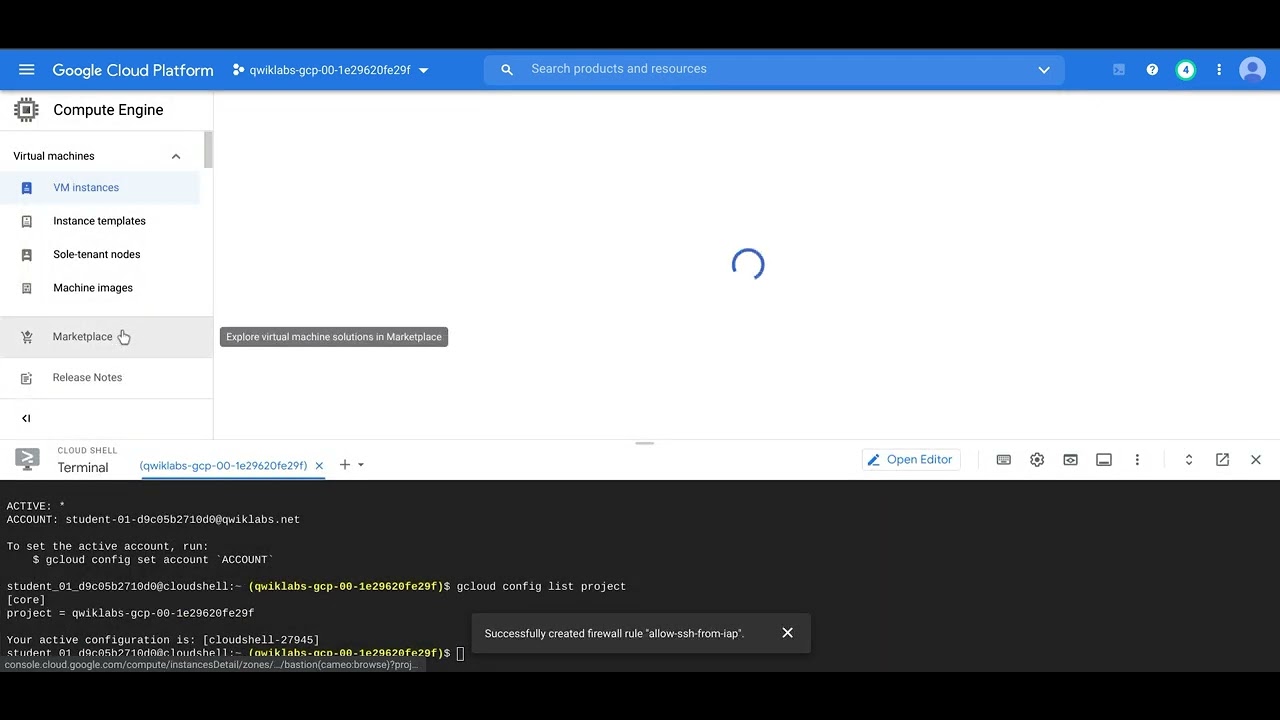1280x720 pixels.
Task: Click the Google Cloud Platform logo text
Action: coord(133,70)
